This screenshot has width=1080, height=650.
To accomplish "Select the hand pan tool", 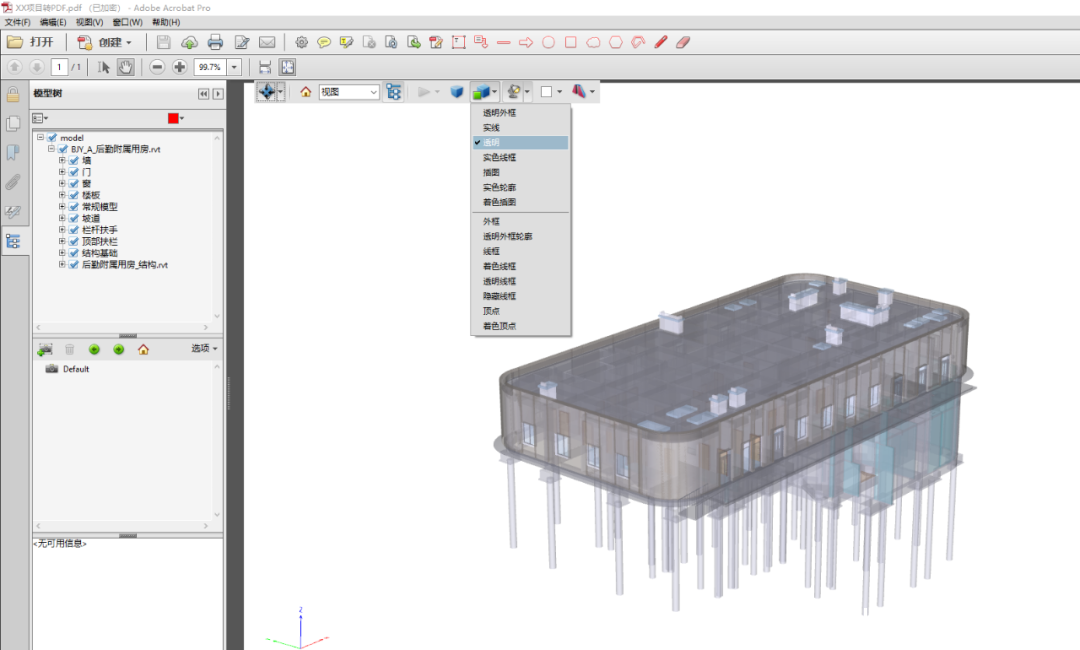I will [126, 67].
